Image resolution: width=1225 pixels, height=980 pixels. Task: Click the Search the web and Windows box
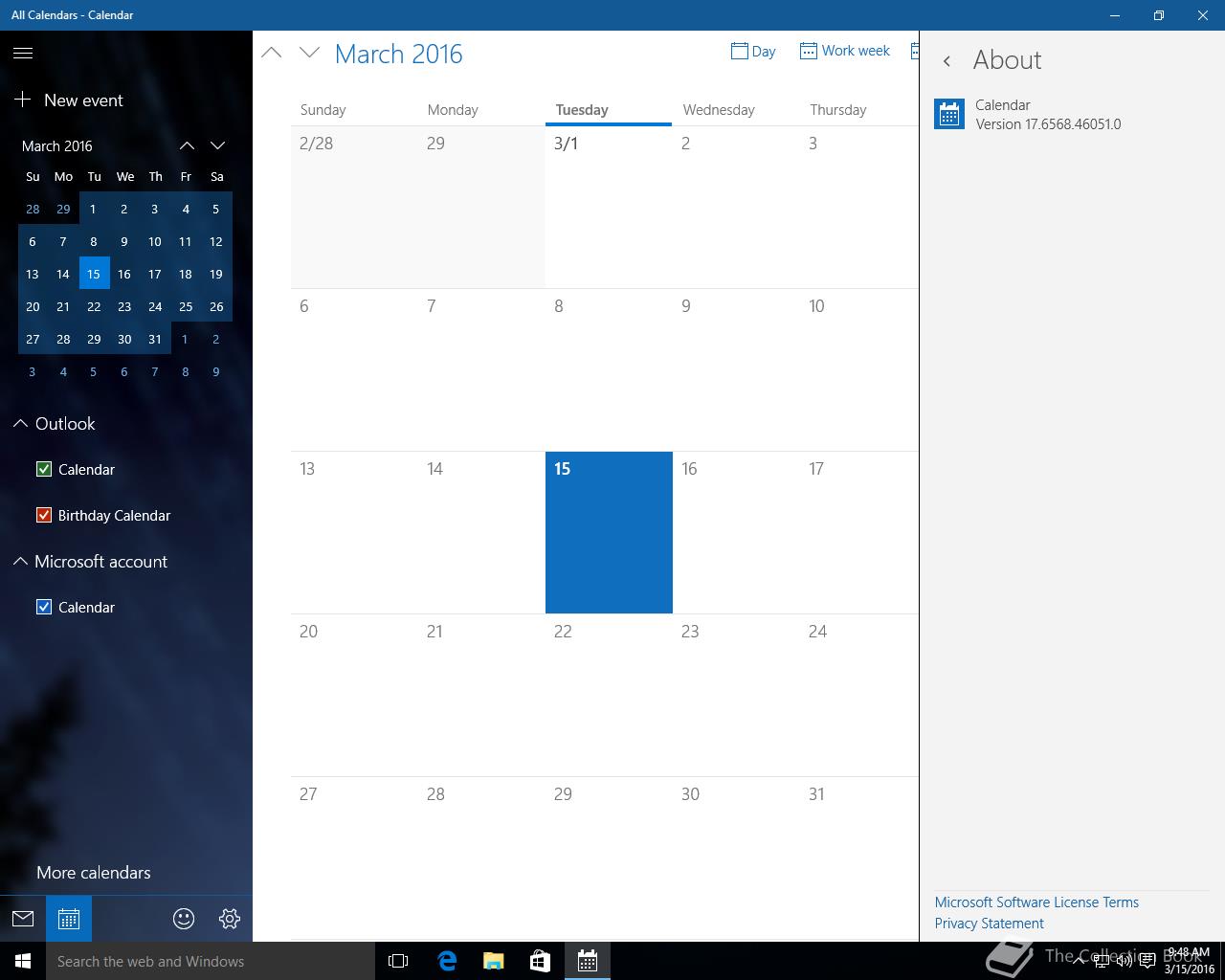coord(211,961)
